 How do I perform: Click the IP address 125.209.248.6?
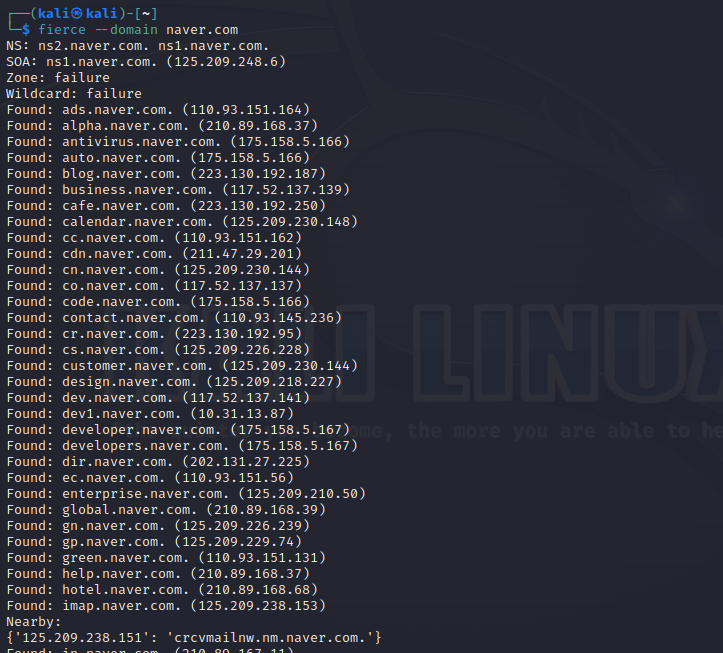(x=226, y=62)
